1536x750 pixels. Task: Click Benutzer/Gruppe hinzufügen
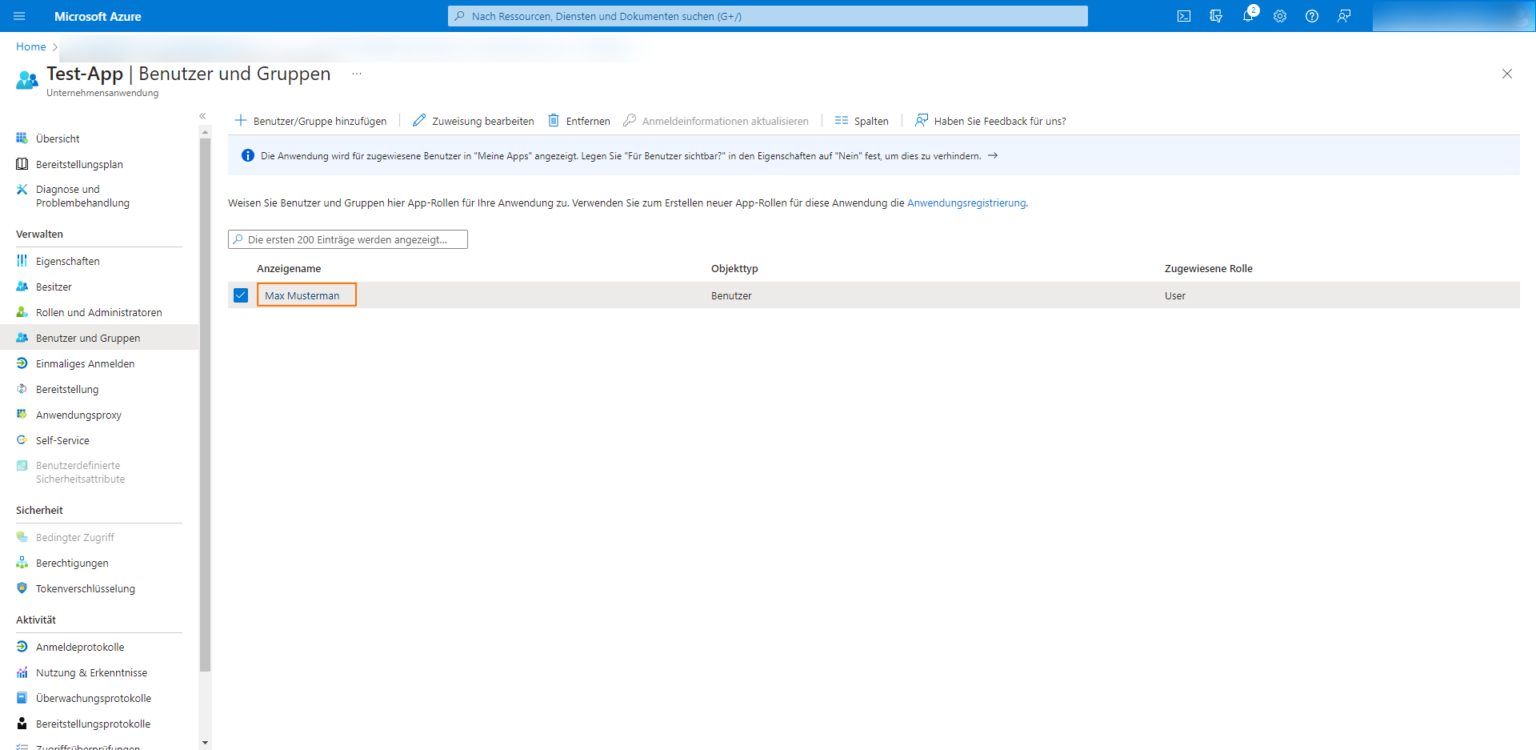(x=313, y=120)
